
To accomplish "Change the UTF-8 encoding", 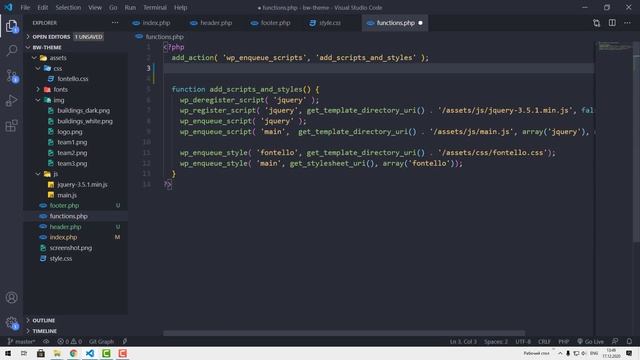I will [523, 341].
